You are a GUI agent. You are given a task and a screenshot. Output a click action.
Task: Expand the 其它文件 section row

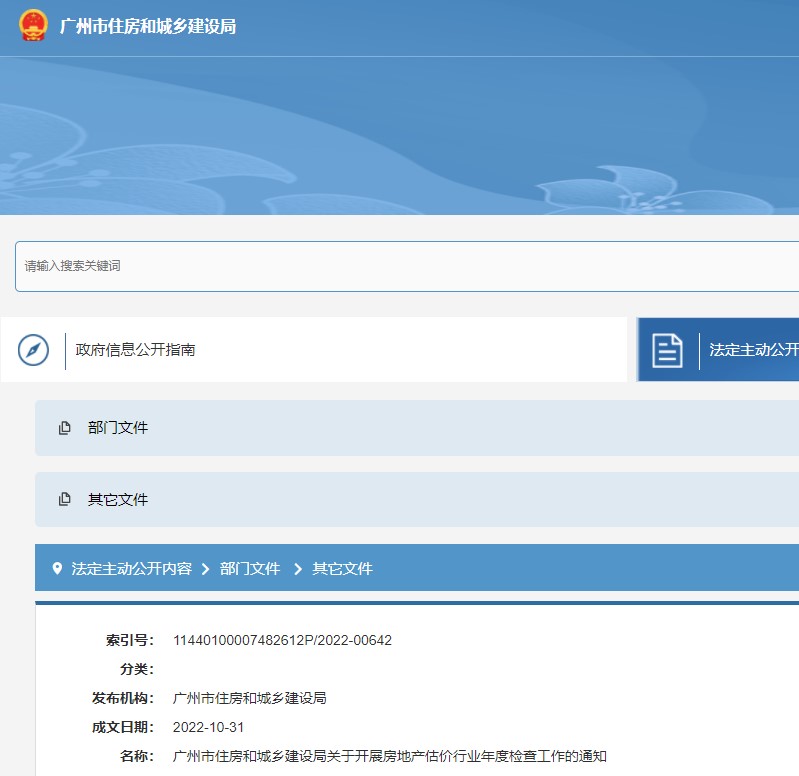coord(118,500)
